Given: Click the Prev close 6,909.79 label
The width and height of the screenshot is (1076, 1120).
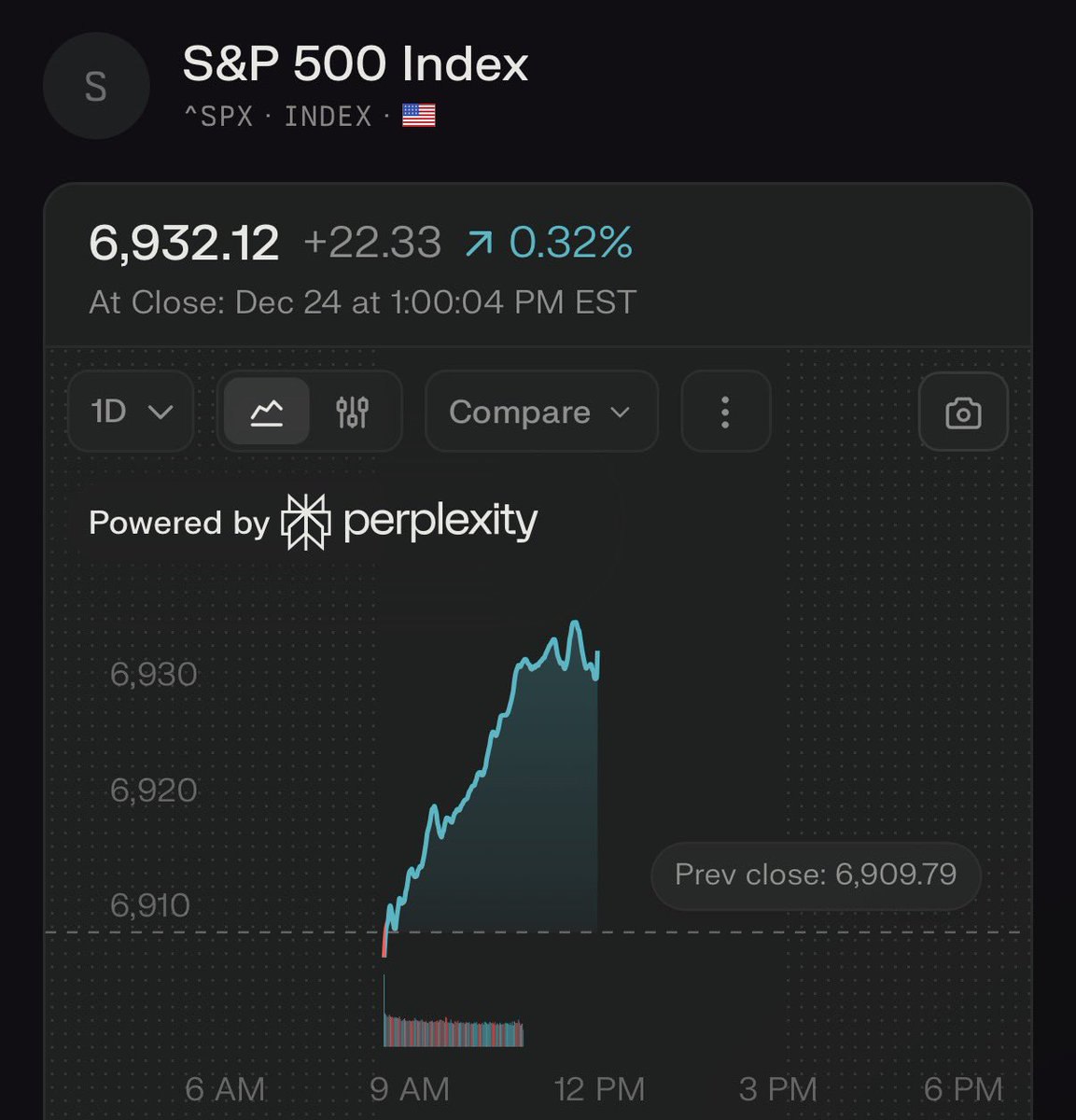Looking at the screenshot, I should coord(815,875).
